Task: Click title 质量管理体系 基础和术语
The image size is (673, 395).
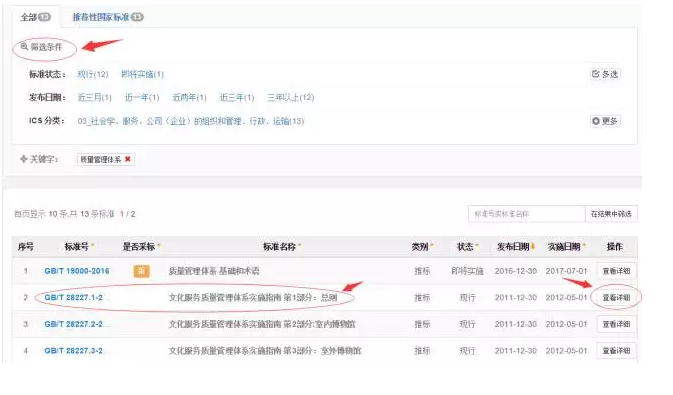Action: [214, 271]
